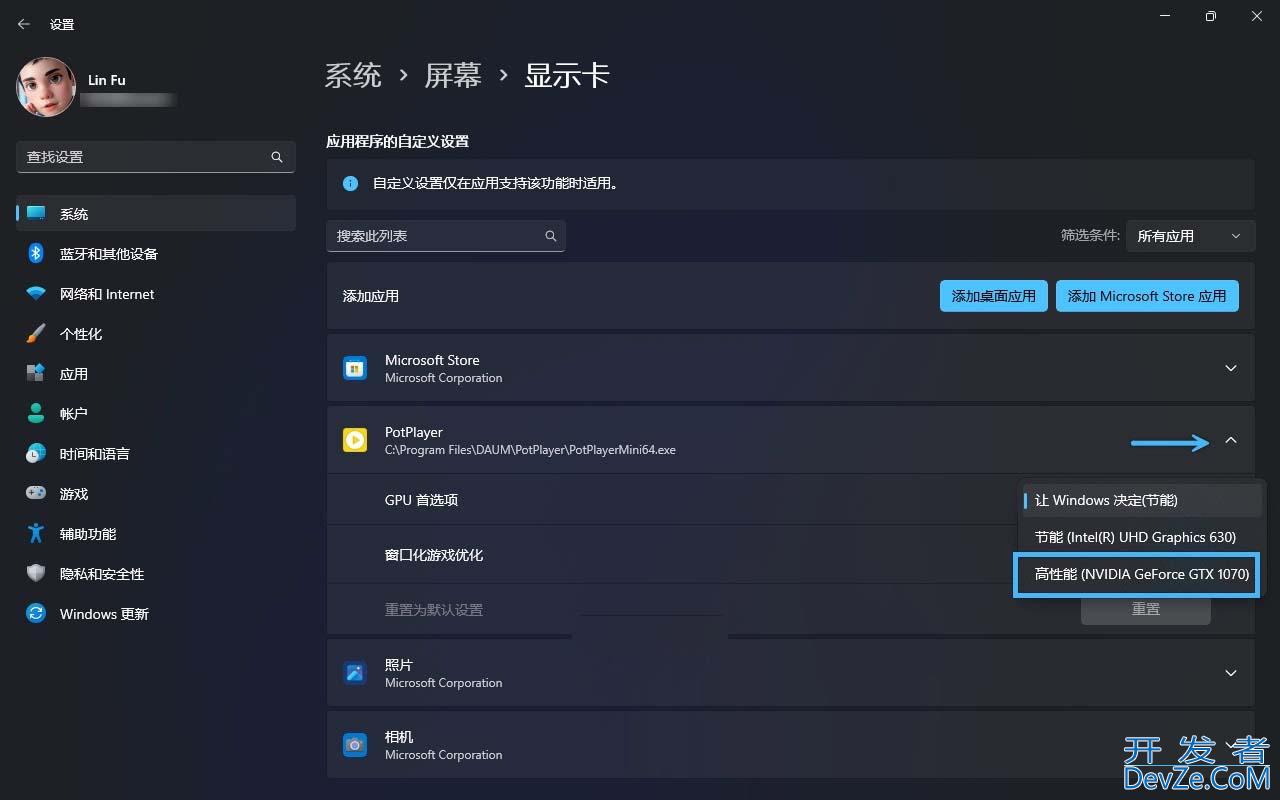Click the 相机 app icon
This screenshot has height=800, width=1280.
pyautogui.click(x=355, y=745)
